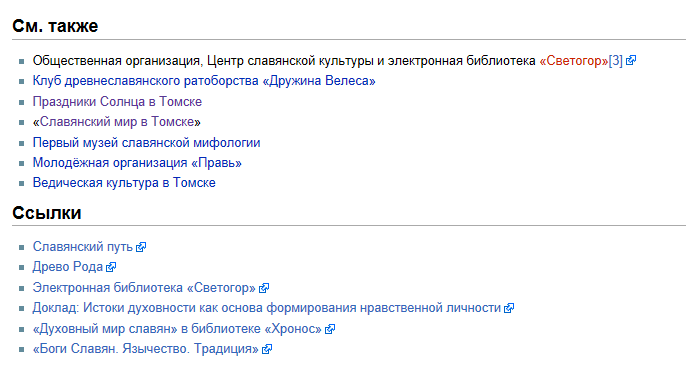Click external link icon beside Древо Рода
The height and width of the screenshot is (380, 686).
(x=111, y=267)
